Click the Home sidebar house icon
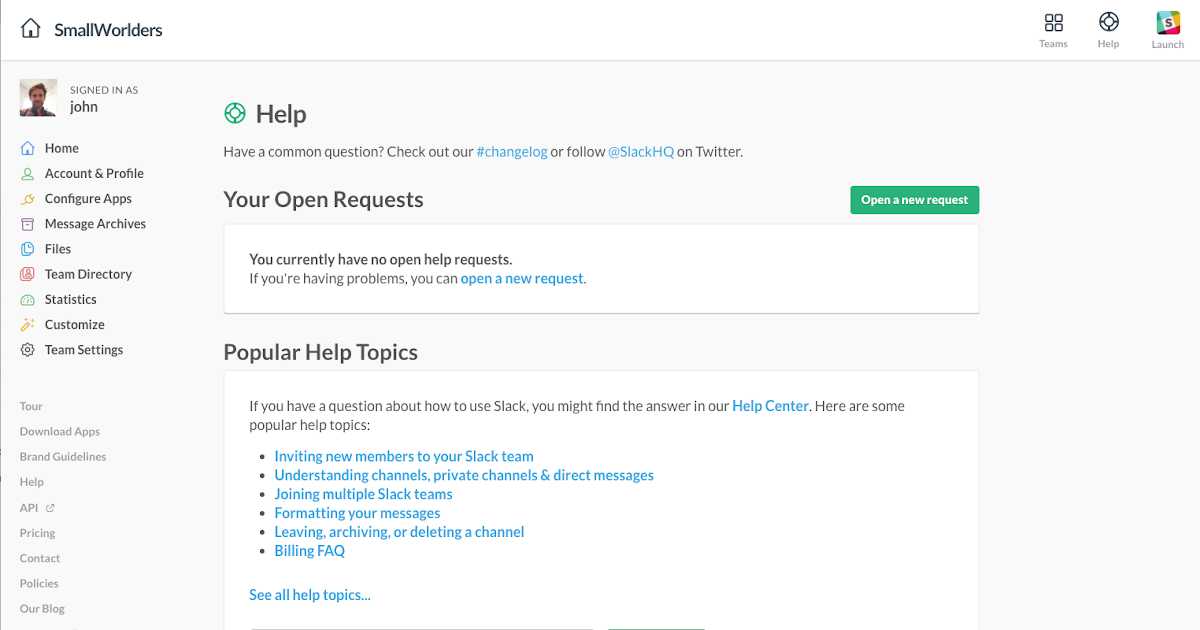Image resolution: width=1200 pixels, height=630 pixels. point(28,148)
